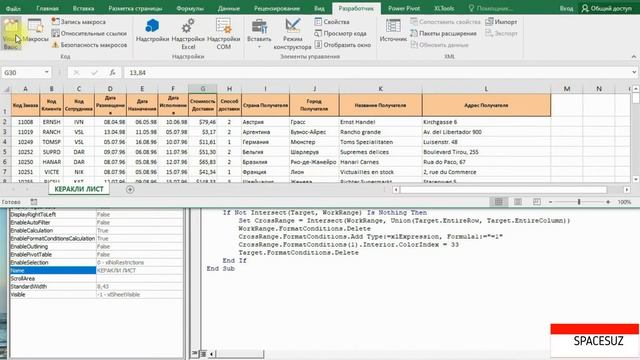Select cell with Ernst Handel
Image resolution: width=640 pixels, height=360 pixels.
coord(380,122)
